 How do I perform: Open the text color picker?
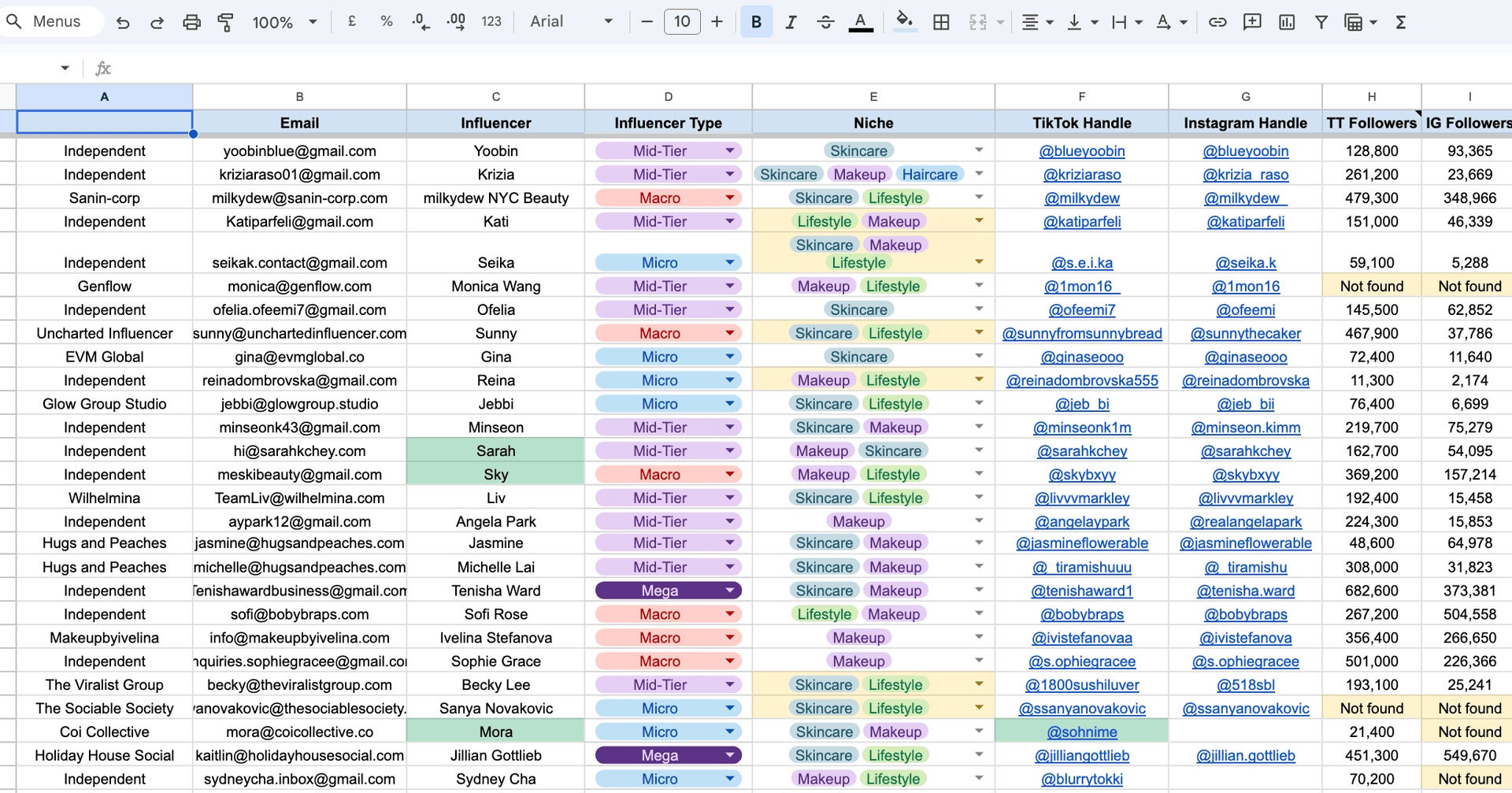pos(861,22)
